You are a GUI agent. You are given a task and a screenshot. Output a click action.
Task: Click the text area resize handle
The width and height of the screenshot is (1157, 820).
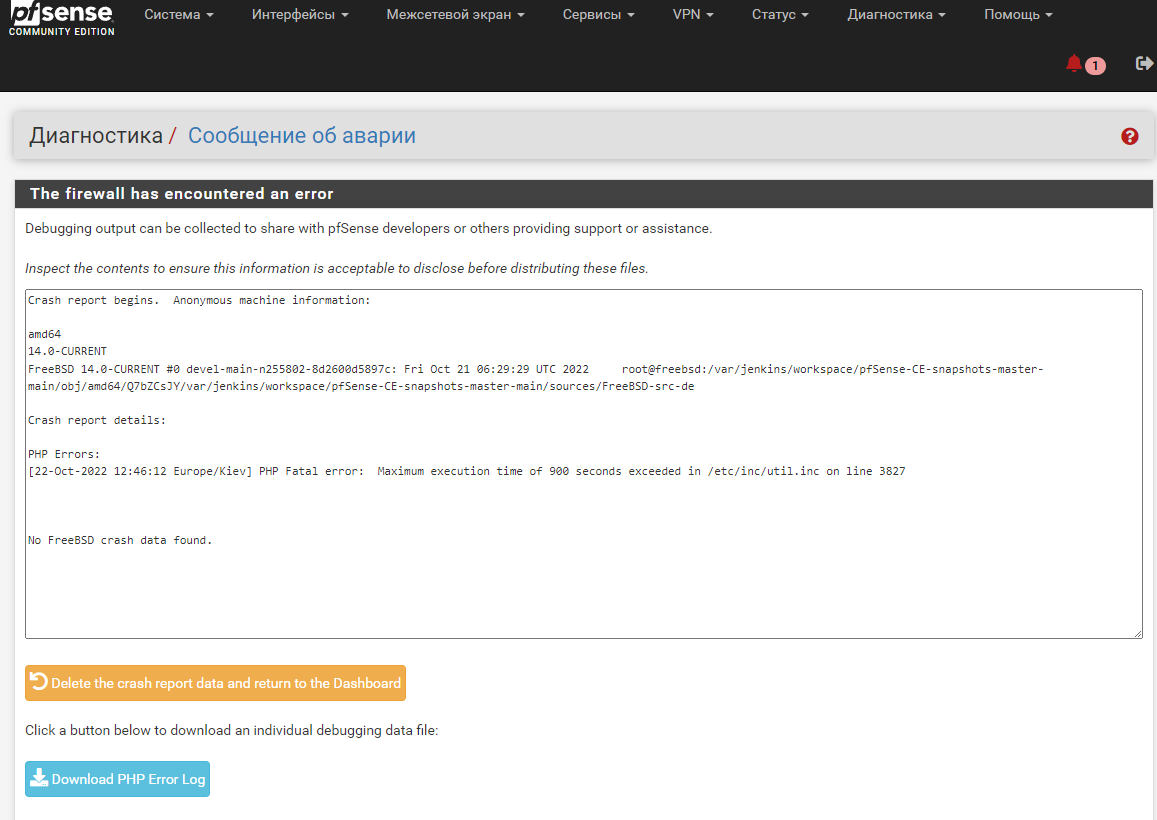click(x=1137, y=633)
